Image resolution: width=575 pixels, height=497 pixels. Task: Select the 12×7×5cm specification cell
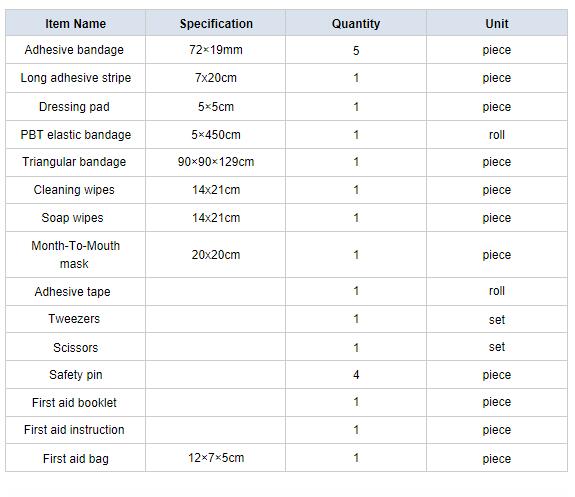click(216, 458)
